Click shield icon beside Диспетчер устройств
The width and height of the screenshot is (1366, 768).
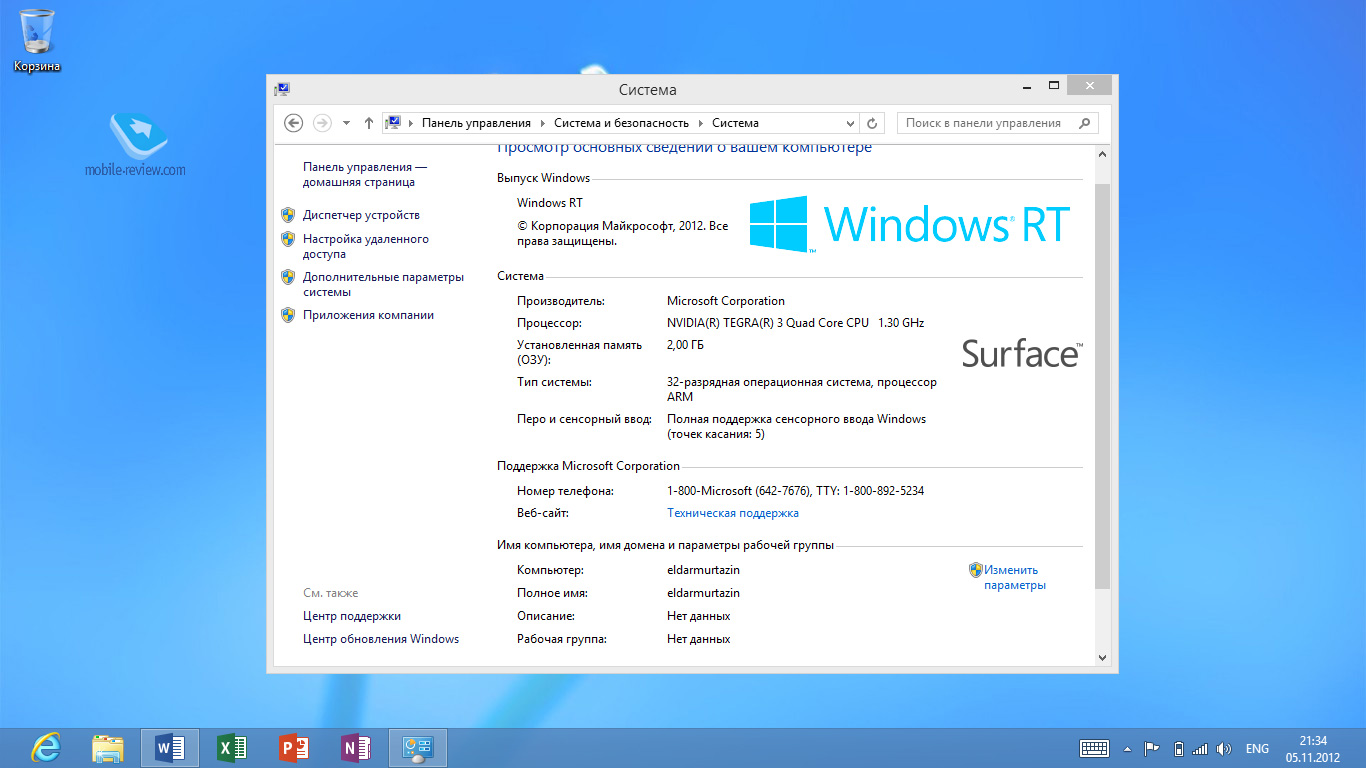(288, 215)
